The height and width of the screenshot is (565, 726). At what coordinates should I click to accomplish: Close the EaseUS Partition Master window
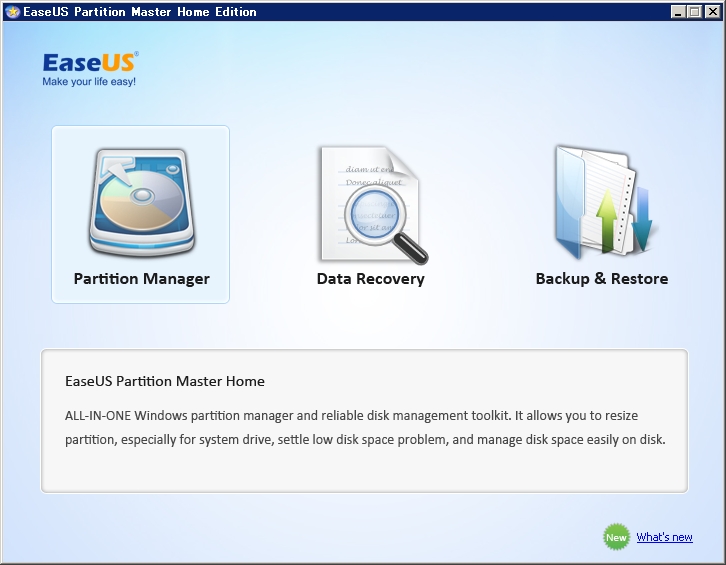click(x=713, y=12)
